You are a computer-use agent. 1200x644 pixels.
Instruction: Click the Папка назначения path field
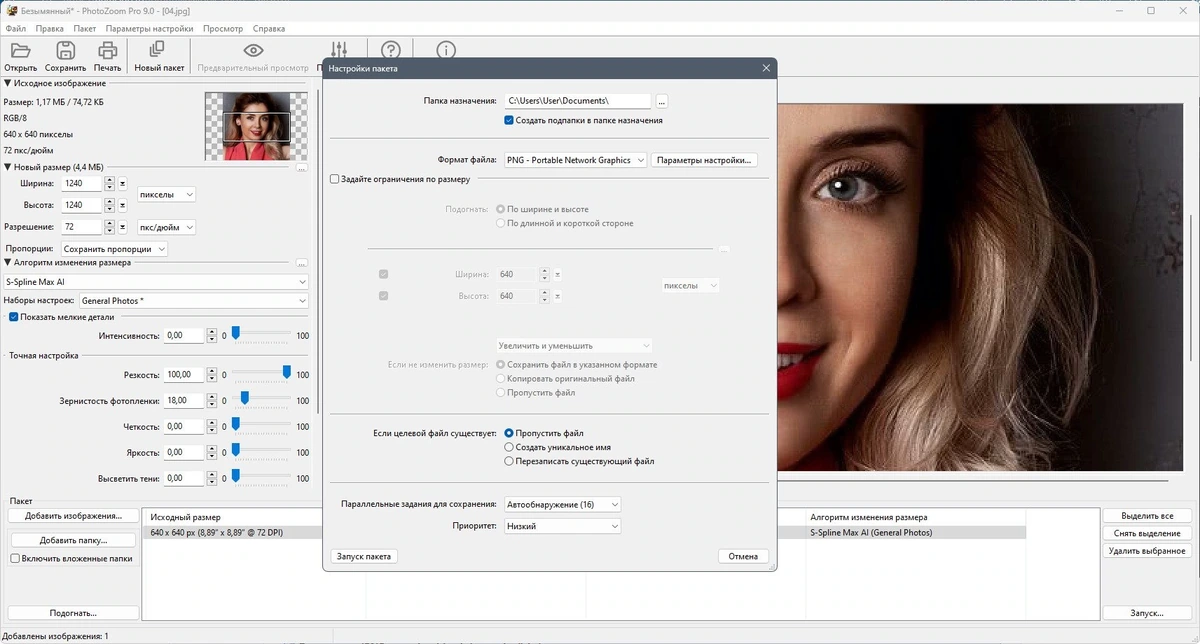pyautogui.click(x=577, y=101)
